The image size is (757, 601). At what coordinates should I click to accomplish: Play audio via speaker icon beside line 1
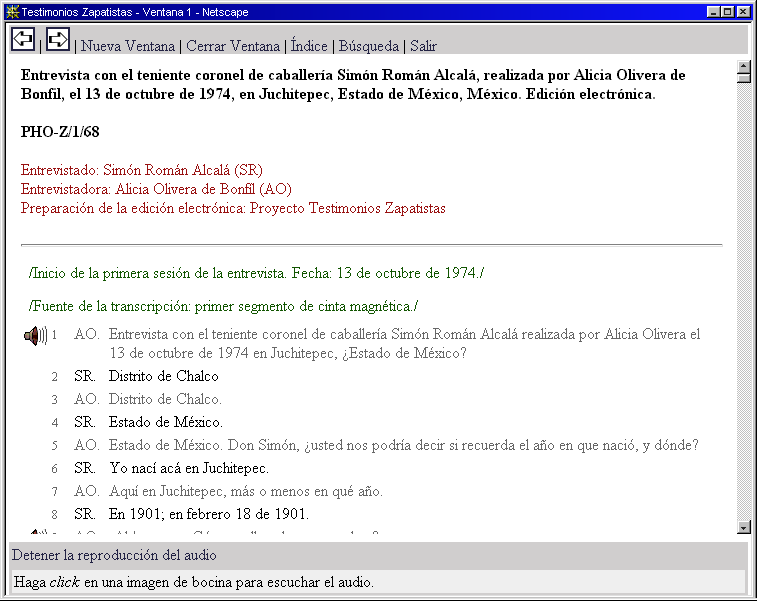click(35, 335)
